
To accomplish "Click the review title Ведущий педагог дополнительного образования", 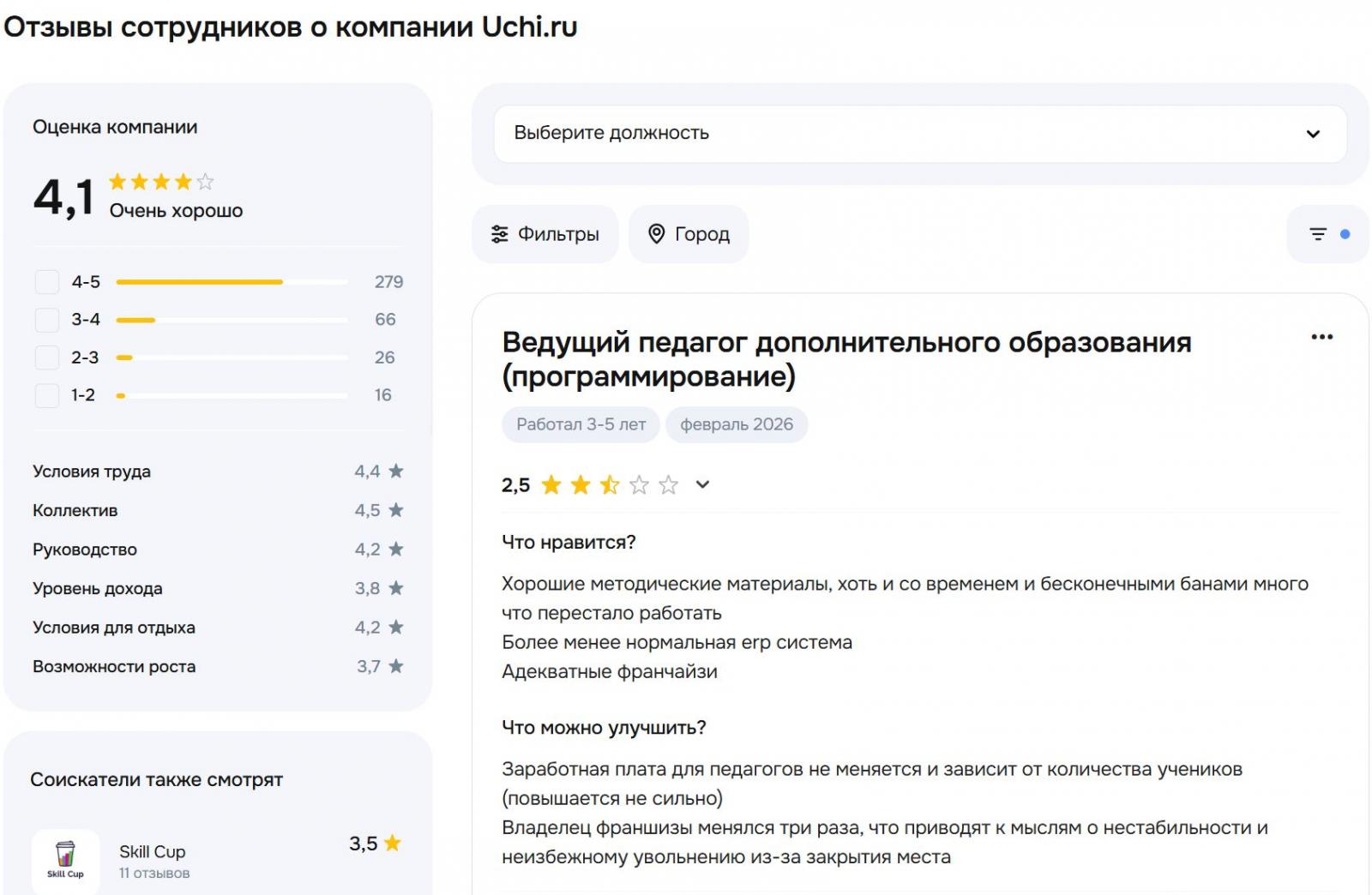I will tap(846, 358).
